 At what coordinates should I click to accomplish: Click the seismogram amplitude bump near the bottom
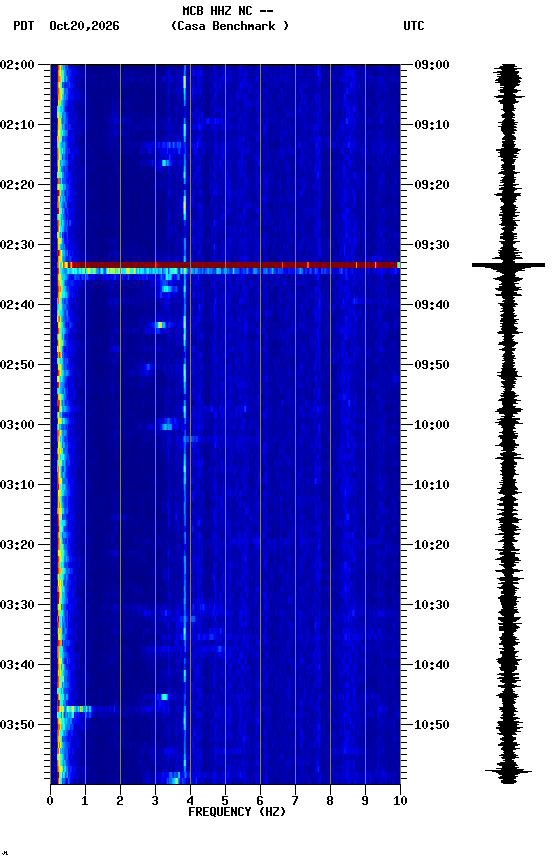click(x=508, y=771)
